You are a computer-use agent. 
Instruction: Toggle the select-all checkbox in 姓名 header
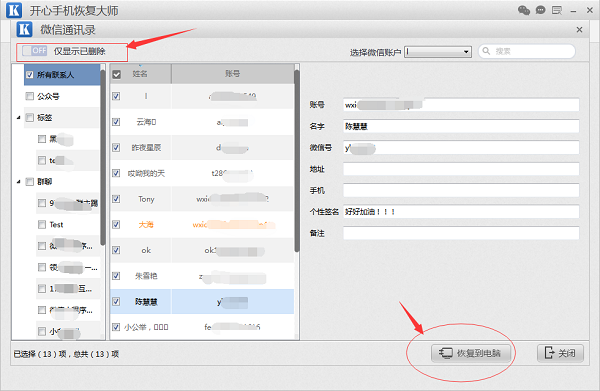pyautogui.click(x=117, y=74)
